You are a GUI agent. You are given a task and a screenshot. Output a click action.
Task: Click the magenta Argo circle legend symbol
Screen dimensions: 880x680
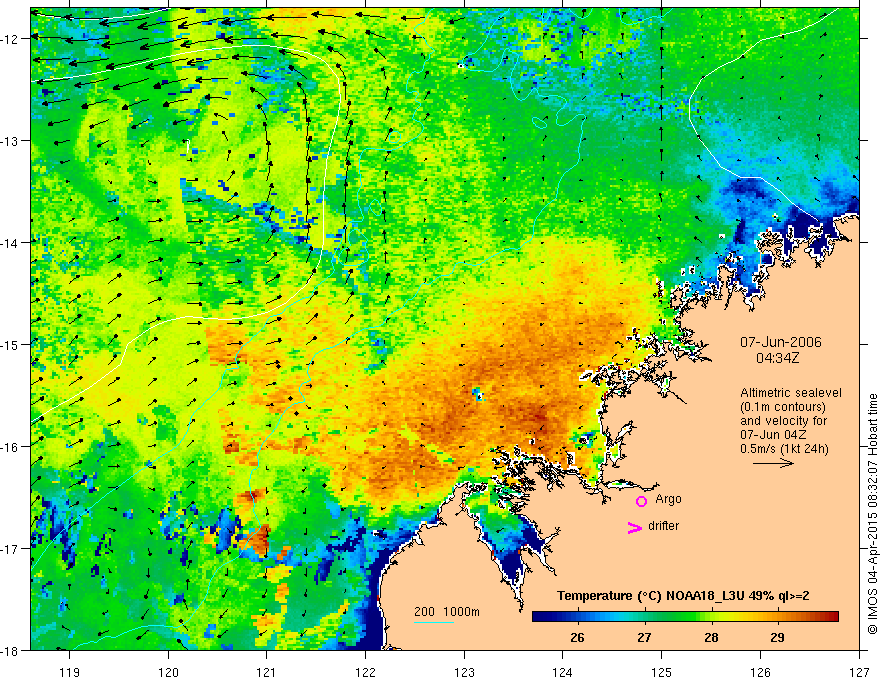click(x=641, y=501)
